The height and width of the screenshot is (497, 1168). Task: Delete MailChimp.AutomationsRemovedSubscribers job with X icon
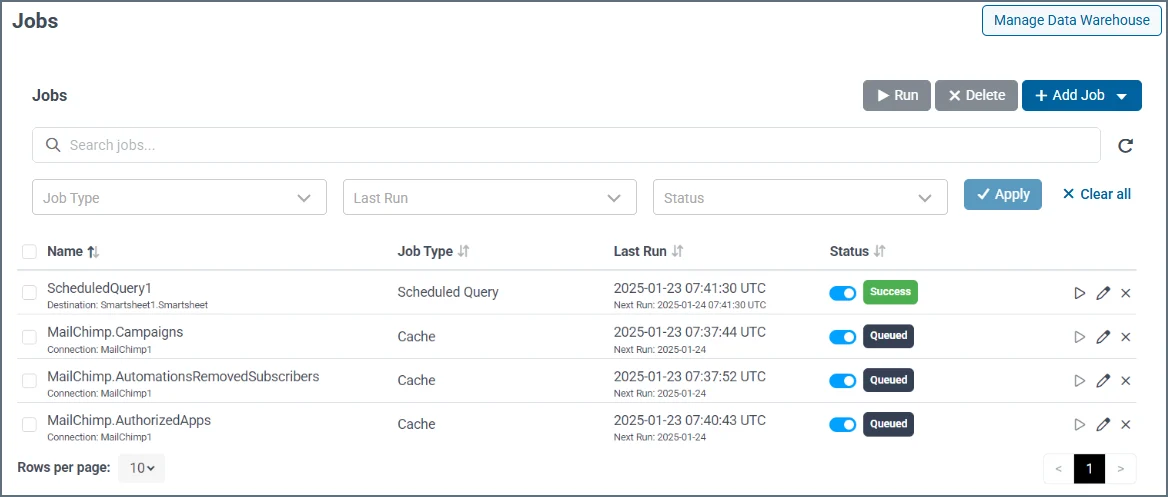click(1126, 381)
